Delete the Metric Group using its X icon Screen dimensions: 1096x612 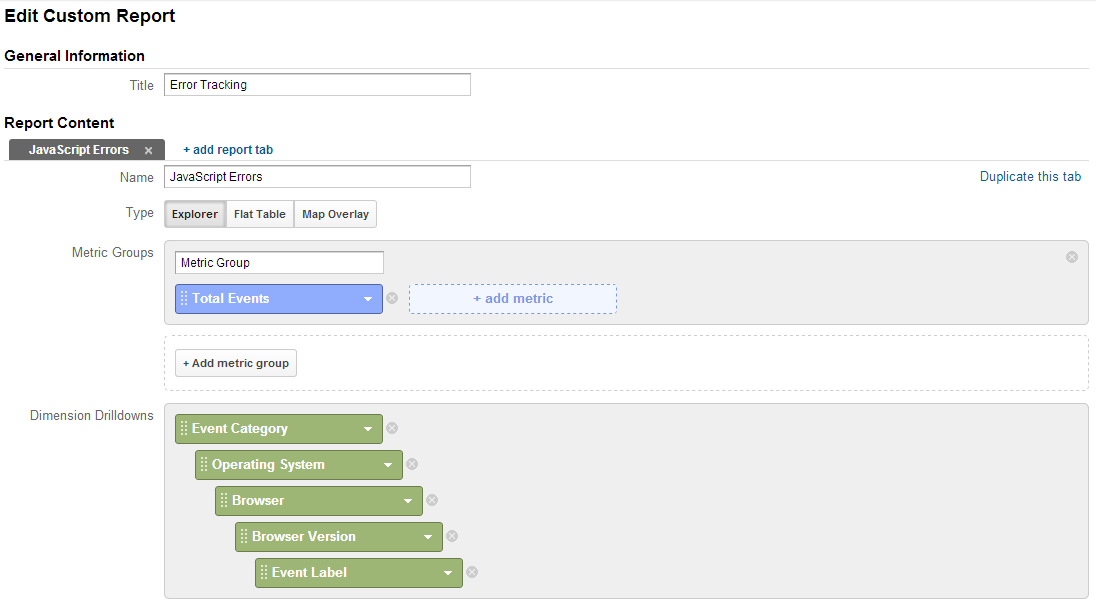[1072, 257]
